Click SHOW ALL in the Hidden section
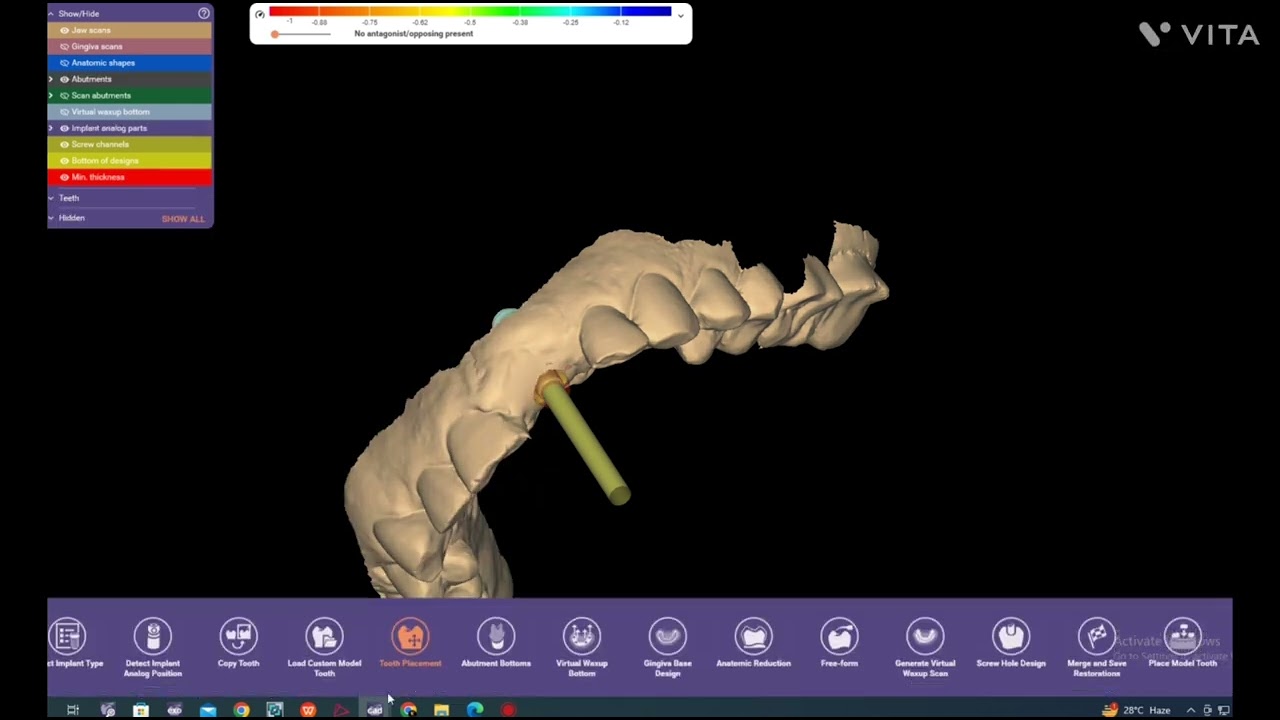Screen dimensions: 1280x720 183,219
